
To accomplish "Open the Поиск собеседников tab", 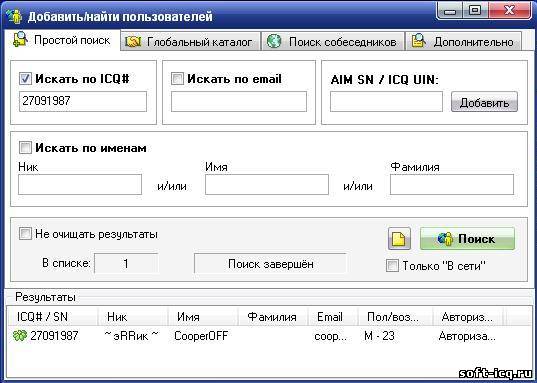I will 333,42.
